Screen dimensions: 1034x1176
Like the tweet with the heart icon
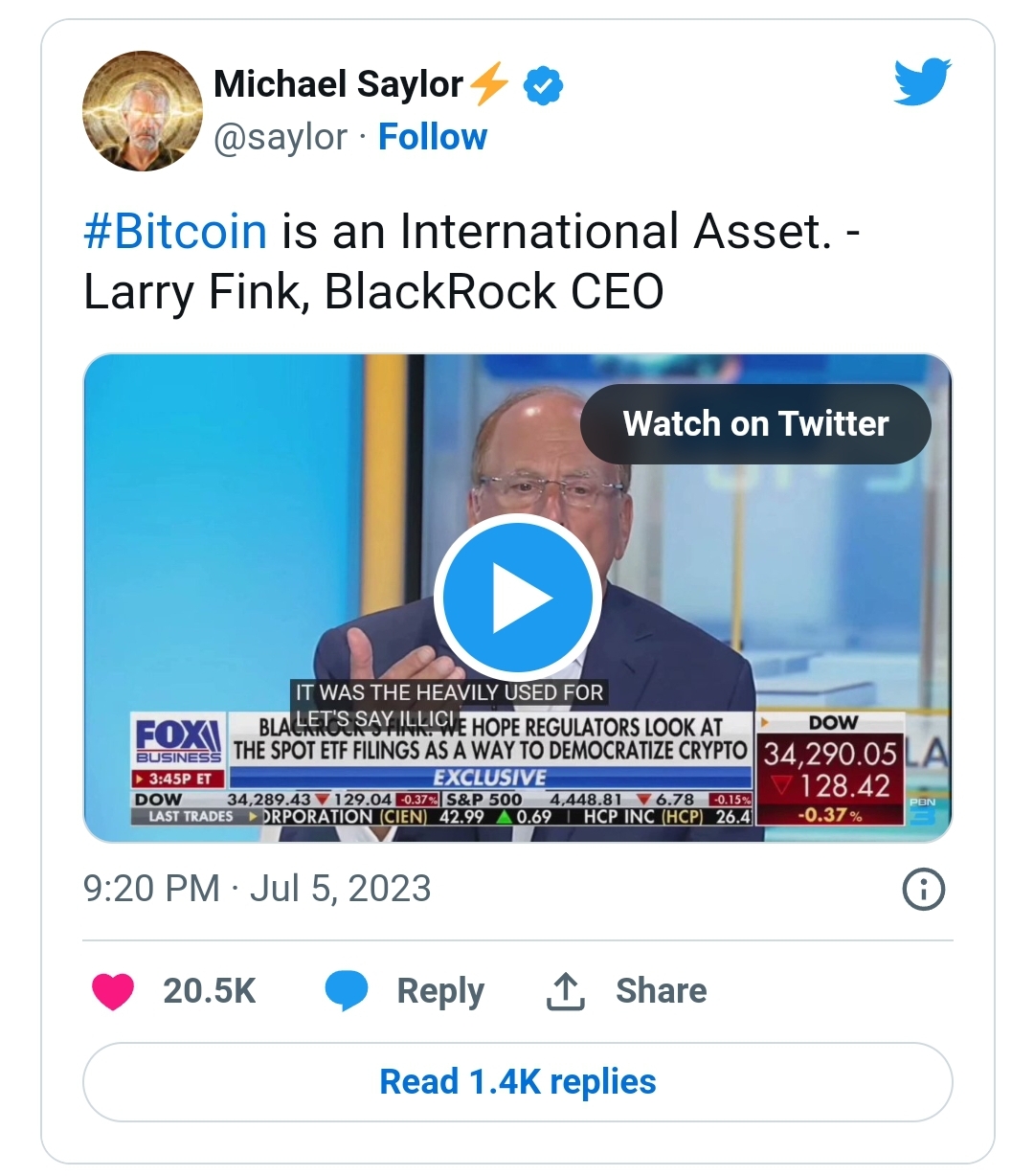pyautogui.click(x=113, y=991)
